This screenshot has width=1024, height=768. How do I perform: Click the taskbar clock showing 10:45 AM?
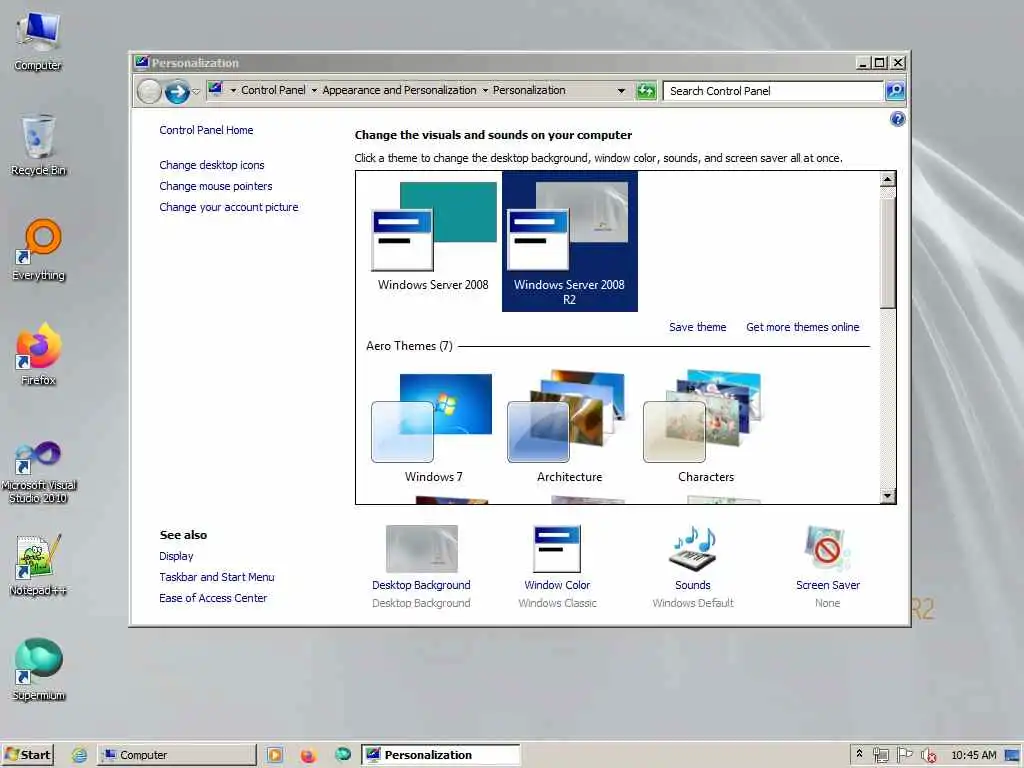tap(974, 755)
